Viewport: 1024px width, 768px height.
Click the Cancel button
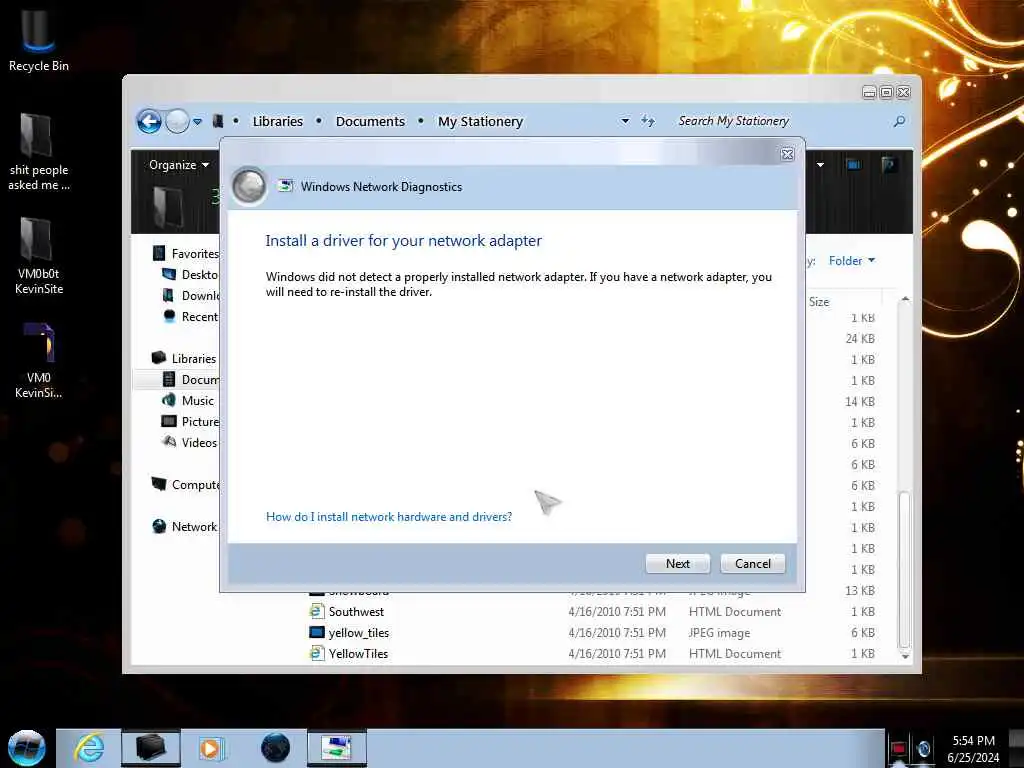pos(753,564)
